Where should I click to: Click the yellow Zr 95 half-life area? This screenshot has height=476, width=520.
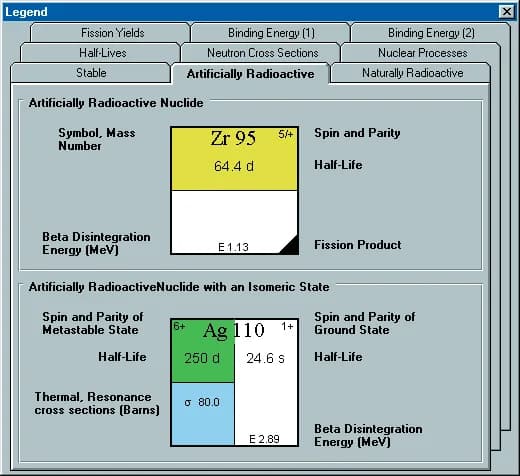(234, 159)
